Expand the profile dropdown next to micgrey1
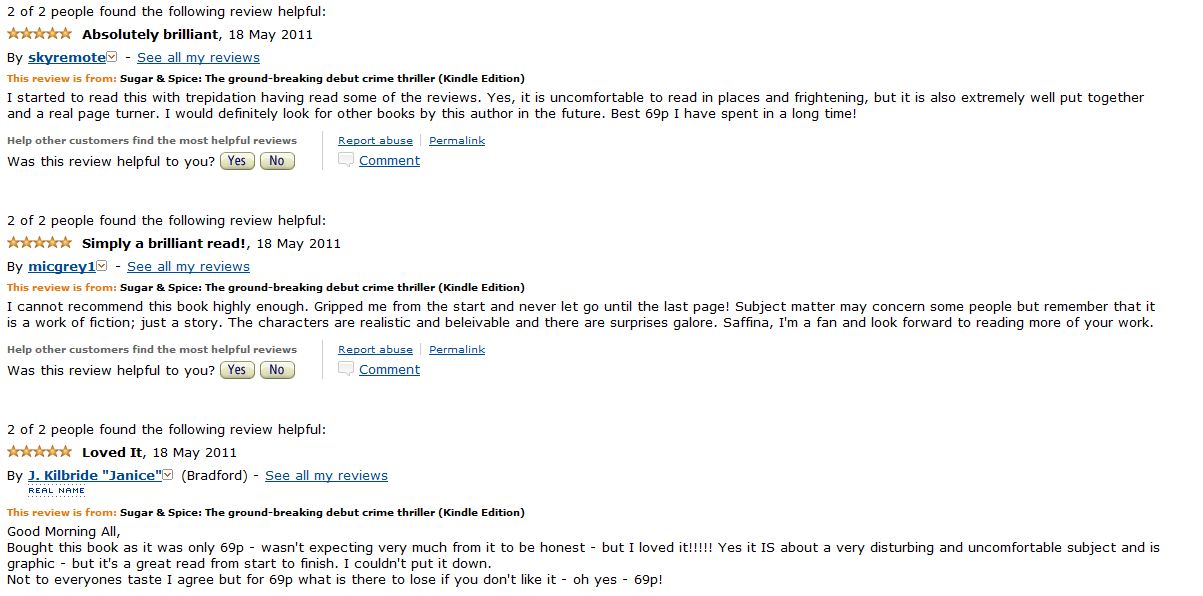This screenshot has height=596, width=1203. 102,267
